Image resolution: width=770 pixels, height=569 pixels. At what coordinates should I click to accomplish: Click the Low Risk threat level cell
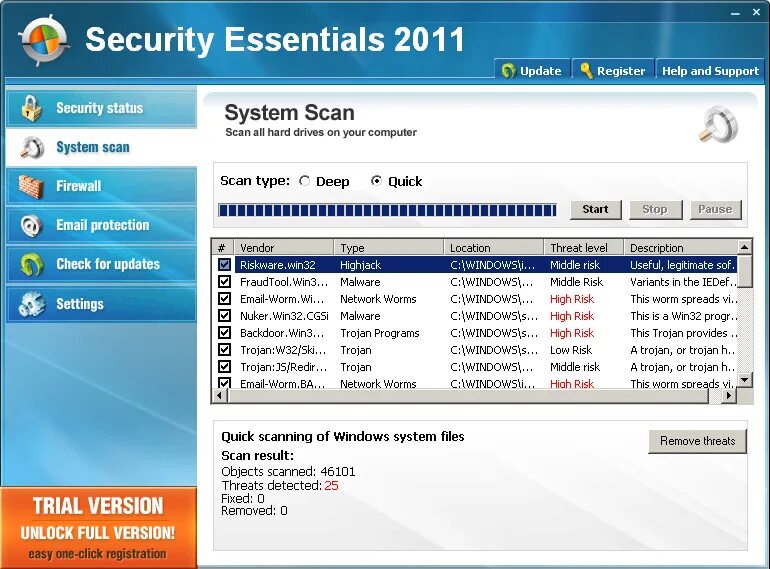(571, 350)
